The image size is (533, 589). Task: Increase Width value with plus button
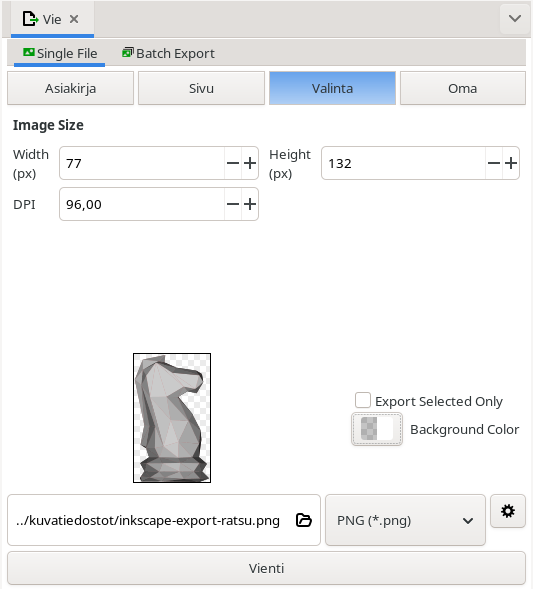(250, 163)
